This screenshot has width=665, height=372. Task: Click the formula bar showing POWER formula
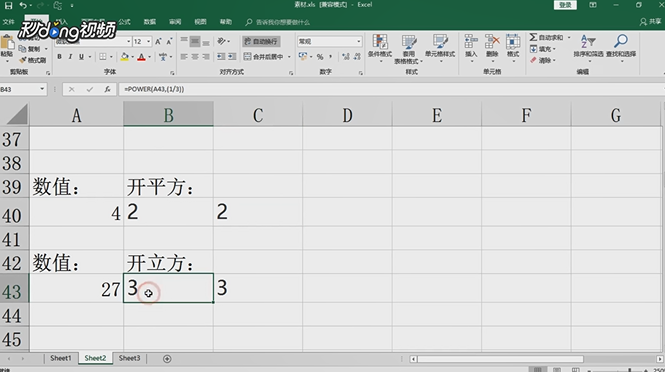(x=391, y=89)
